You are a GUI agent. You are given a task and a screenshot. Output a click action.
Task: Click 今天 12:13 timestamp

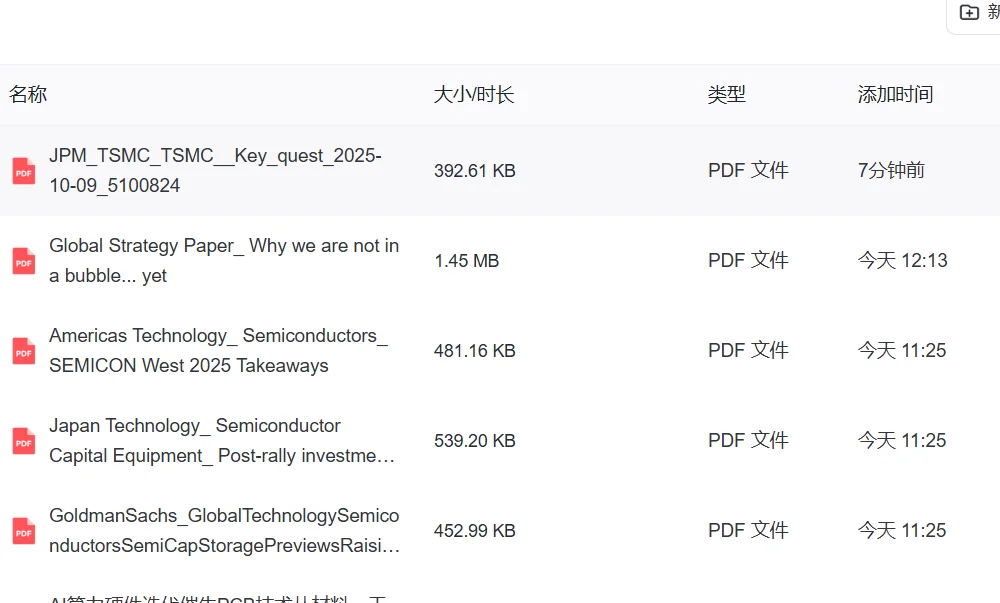point(902,261)
